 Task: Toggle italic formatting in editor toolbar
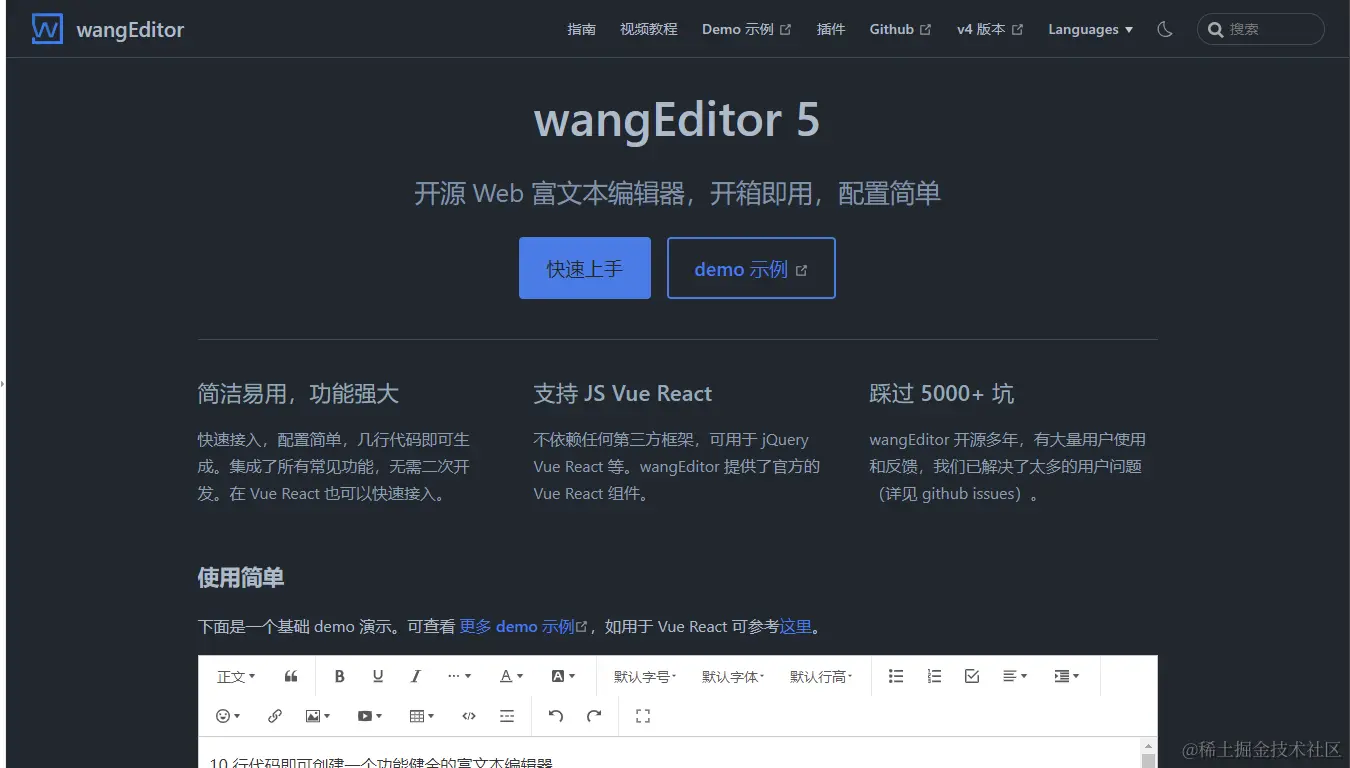416,676
